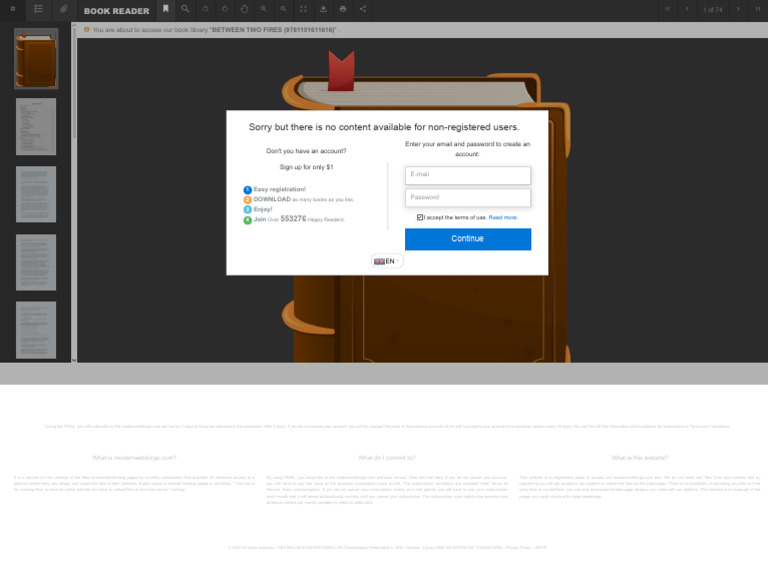768x570 pixels.
Task: Open the attachments paperclip panel
Action: pyautogui.click(x=64, y=9)
